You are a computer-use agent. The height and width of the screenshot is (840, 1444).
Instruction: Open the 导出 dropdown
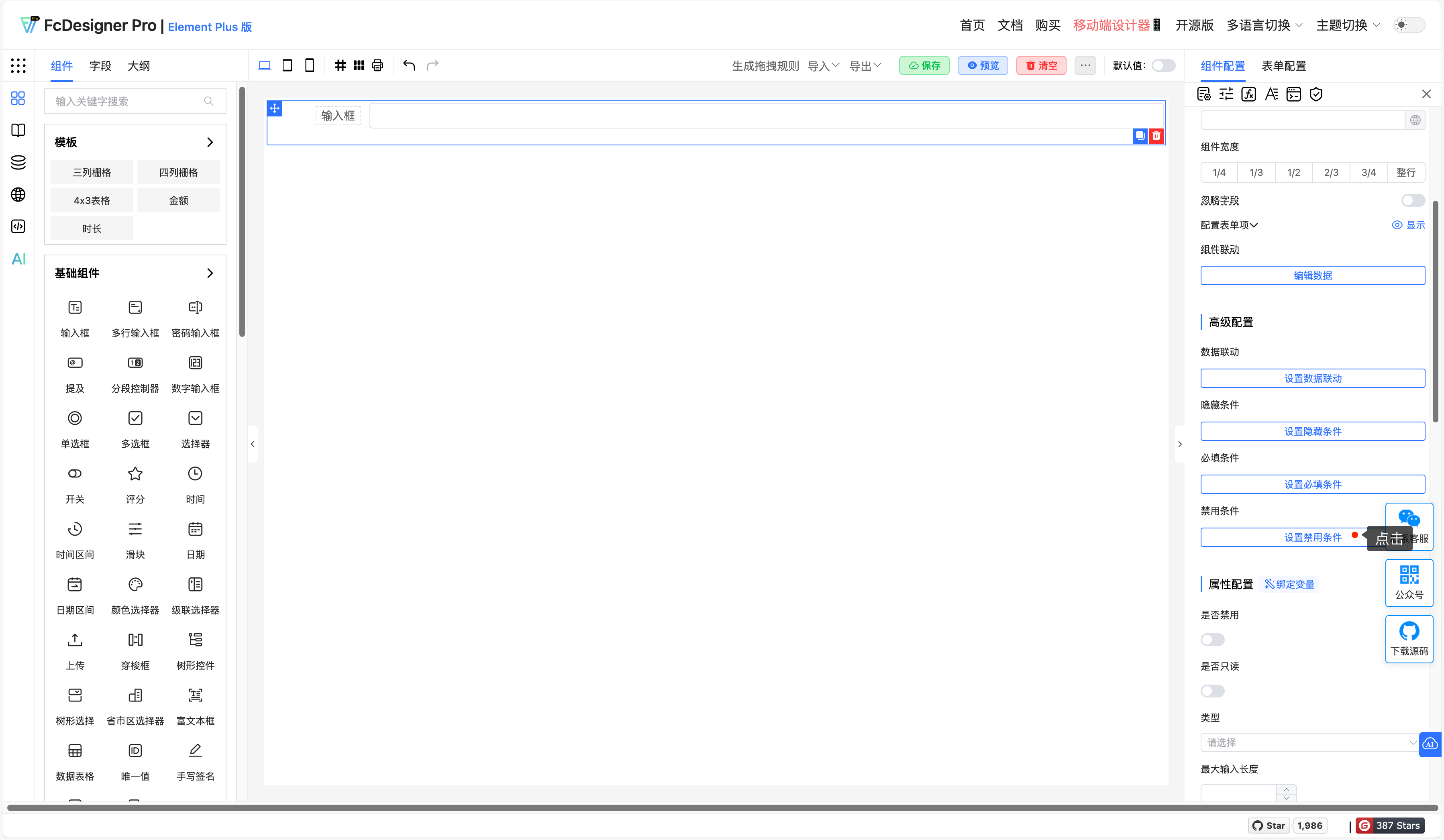(x=865, y=66)
